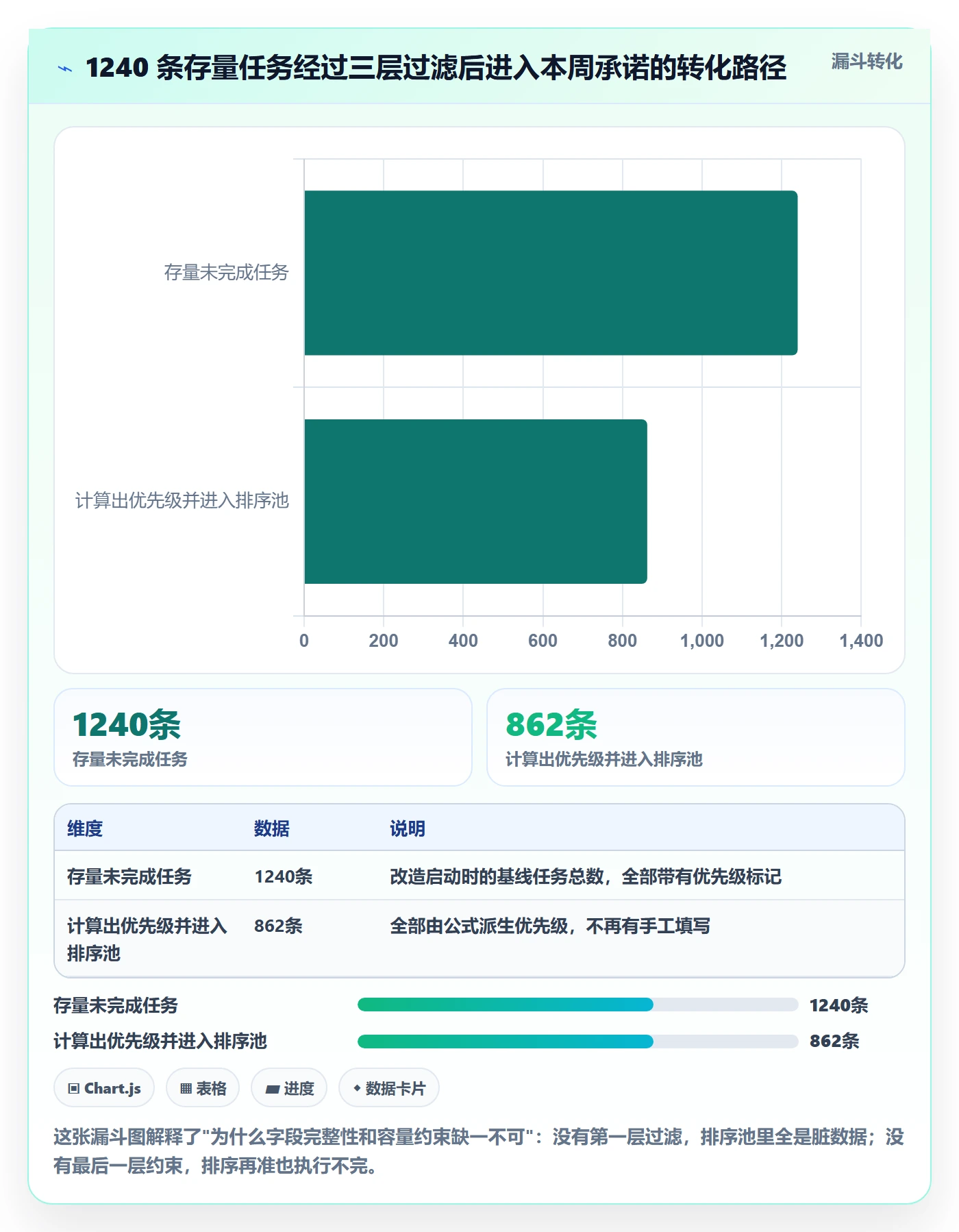Click the lightning bolt icon beside the title
Image resolution: width=959 pixels, height=1232 pixels.
point(65,69)
